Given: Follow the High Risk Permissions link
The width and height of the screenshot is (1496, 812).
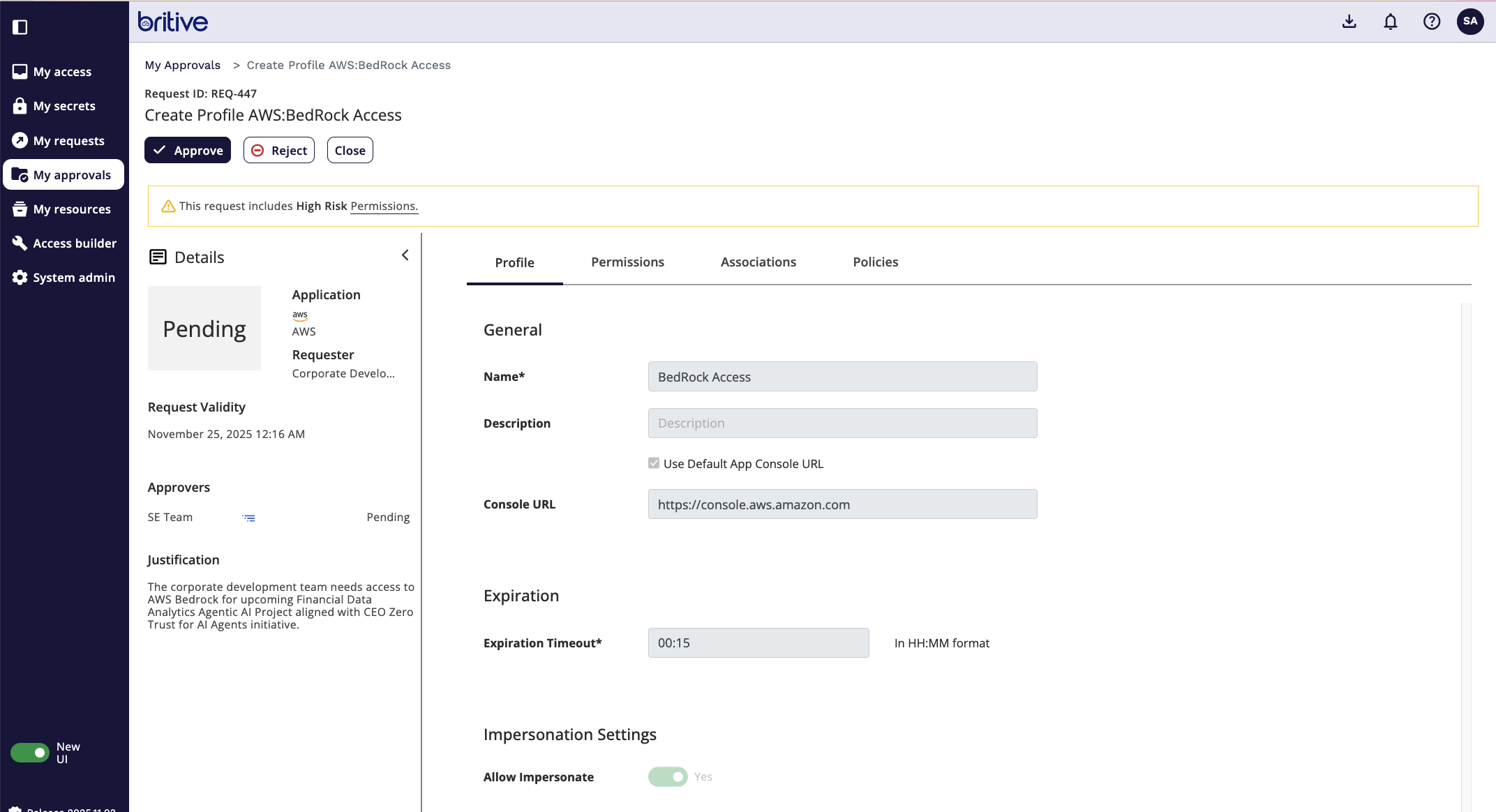Looking at the screenshot, I should [x=384, y=206].
